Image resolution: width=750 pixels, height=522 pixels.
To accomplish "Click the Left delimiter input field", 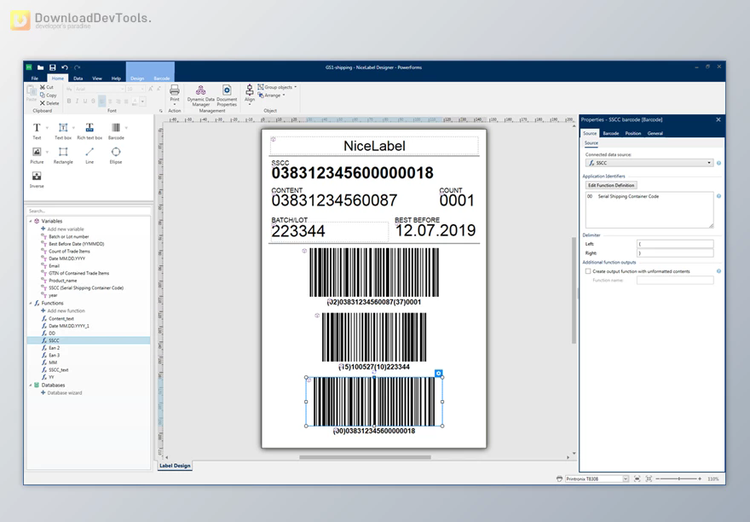I will point(675,243).
